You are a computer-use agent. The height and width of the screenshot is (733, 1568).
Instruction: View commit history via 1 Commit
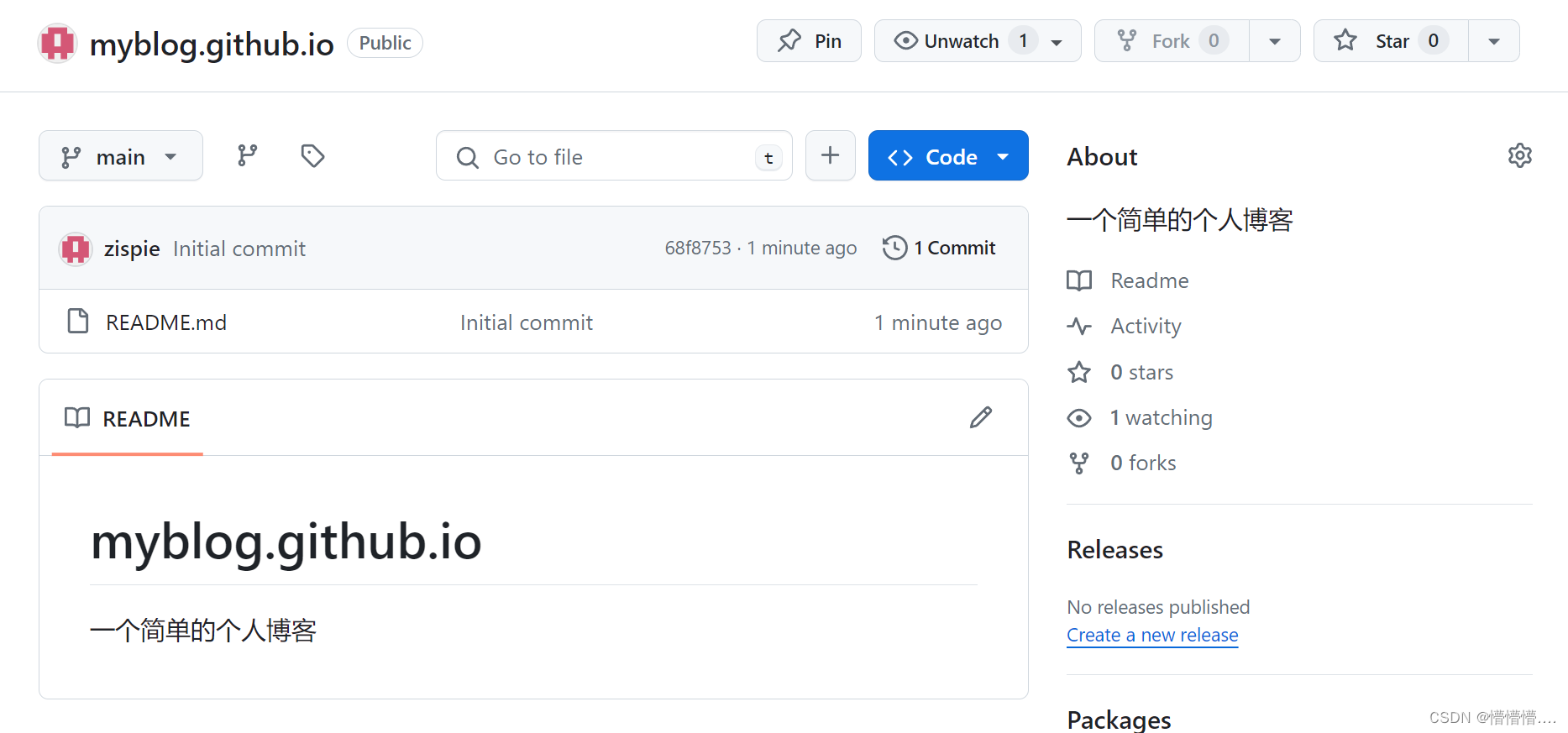click(x=939, y=248)
